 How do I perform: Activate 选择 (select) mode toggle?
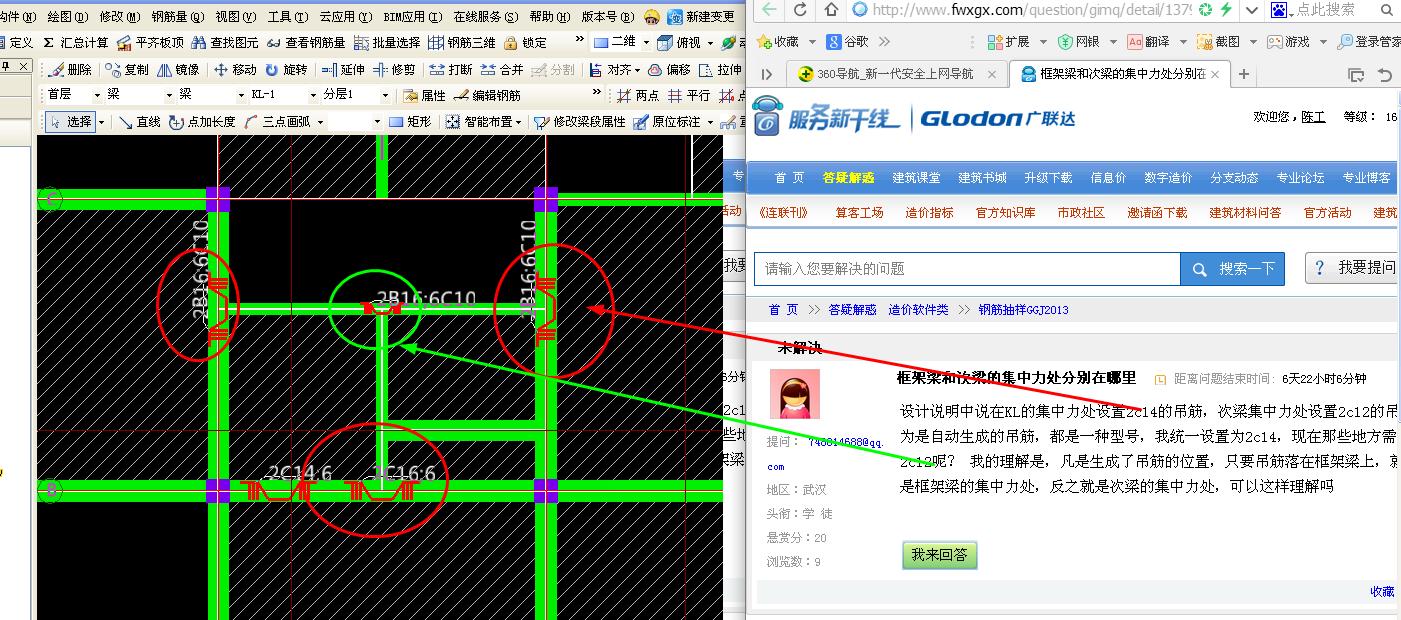[x=71, y=122]
